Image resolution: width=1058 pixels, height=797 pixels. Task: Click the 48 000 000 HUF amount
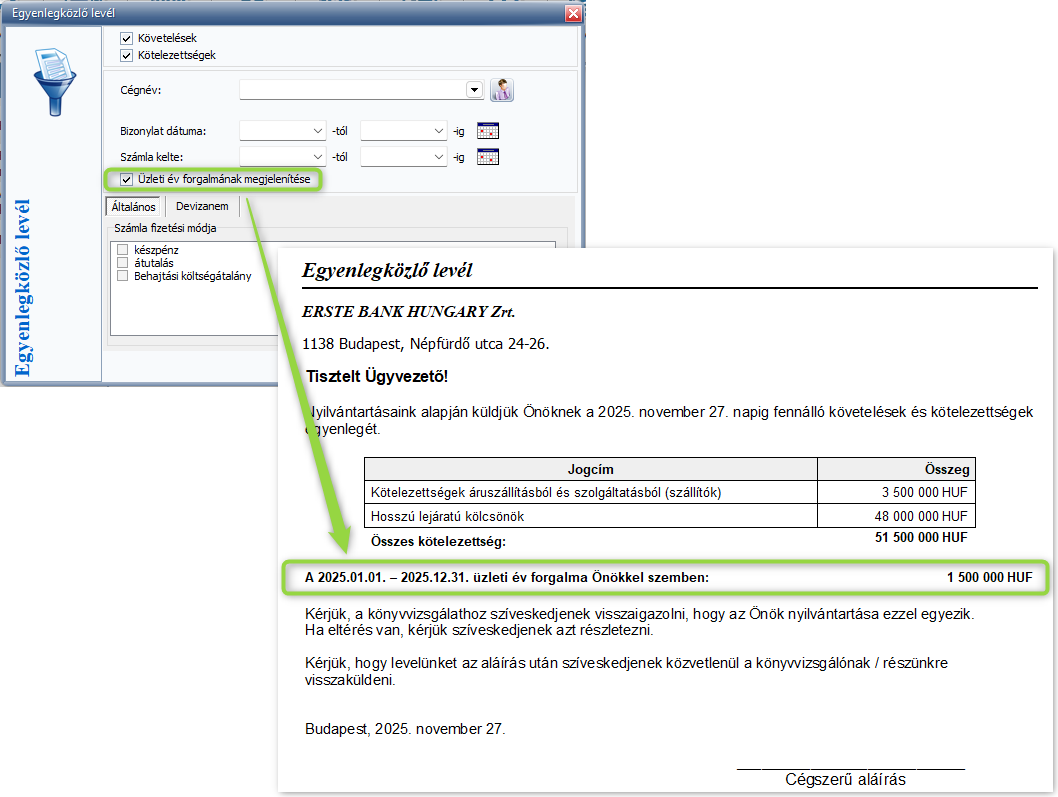pos(920,516)
